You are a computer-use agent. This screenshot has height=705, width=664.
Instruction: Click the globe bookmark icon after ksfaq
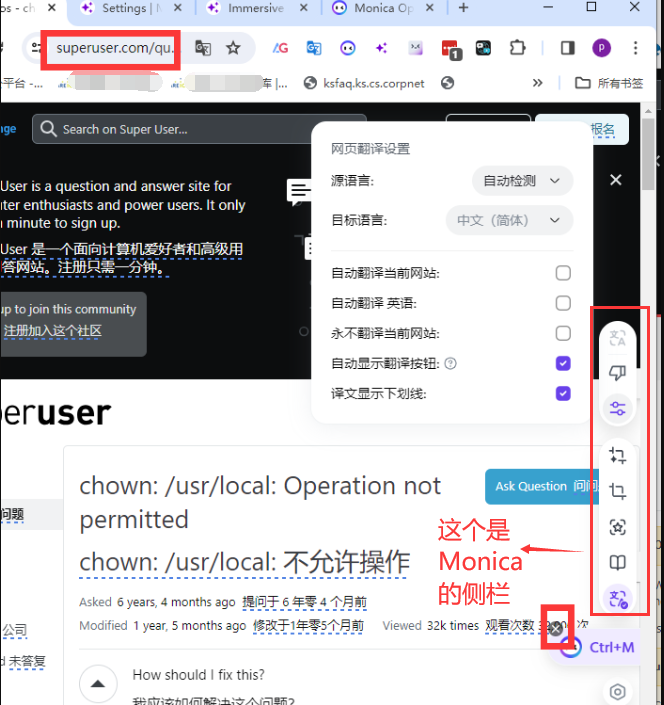(x=447, y=83)
